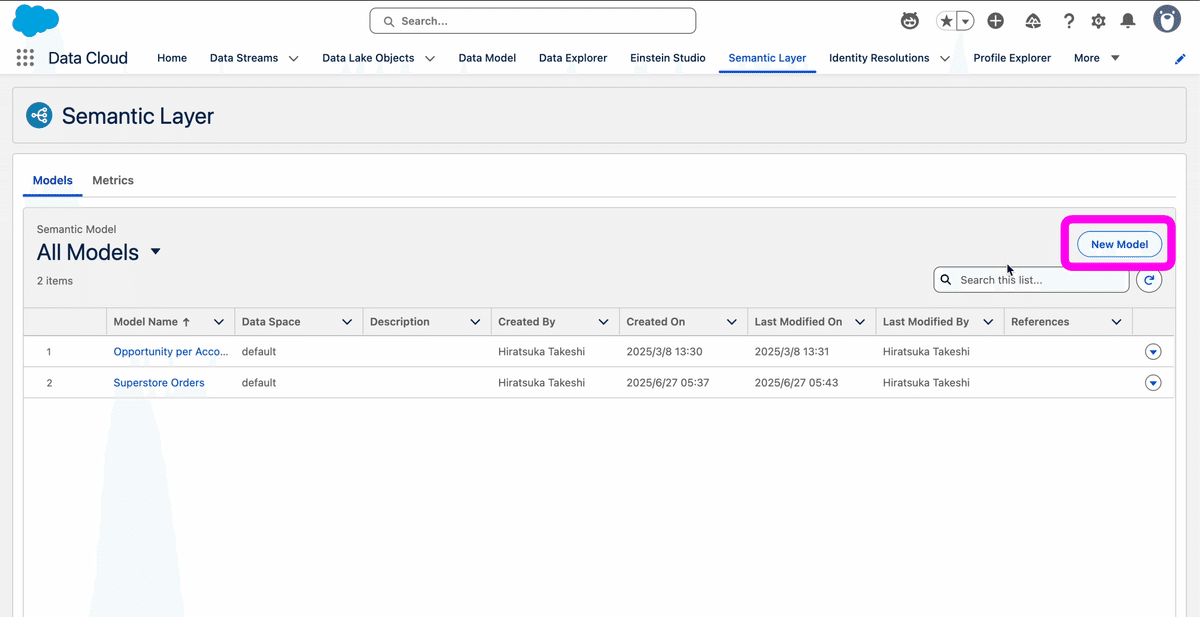The height and width of the screenshot is (617, 1200).
Task: Open your user profile avatar
Action: [x=1167, y=18]
